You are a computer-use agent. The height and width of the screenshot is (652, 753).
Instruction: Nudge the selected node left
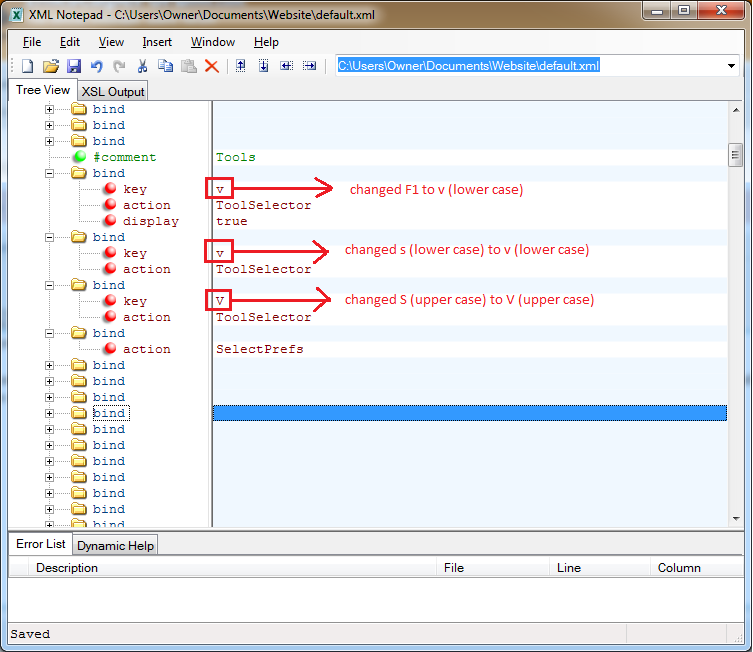pyautogui.click(x=287, y=66)
